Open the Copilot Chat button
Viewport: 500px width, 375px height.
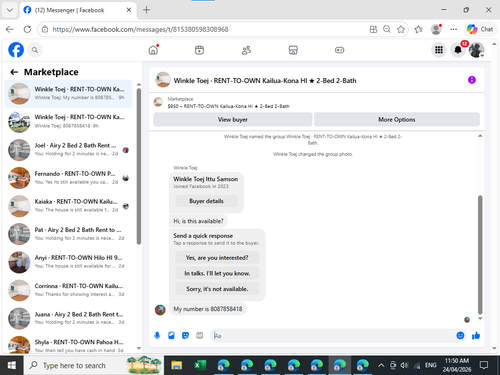tap(480, 29)
